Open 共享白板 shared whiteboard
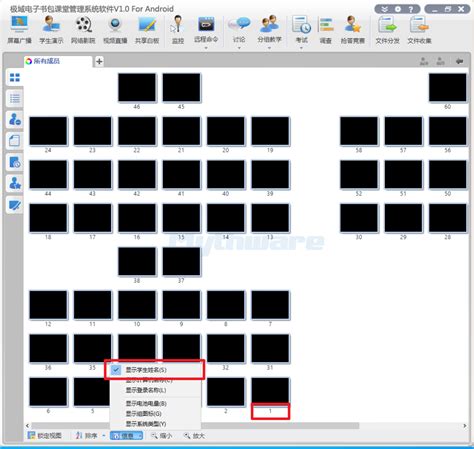Viewport: 474px width, 449px height. 147,30
